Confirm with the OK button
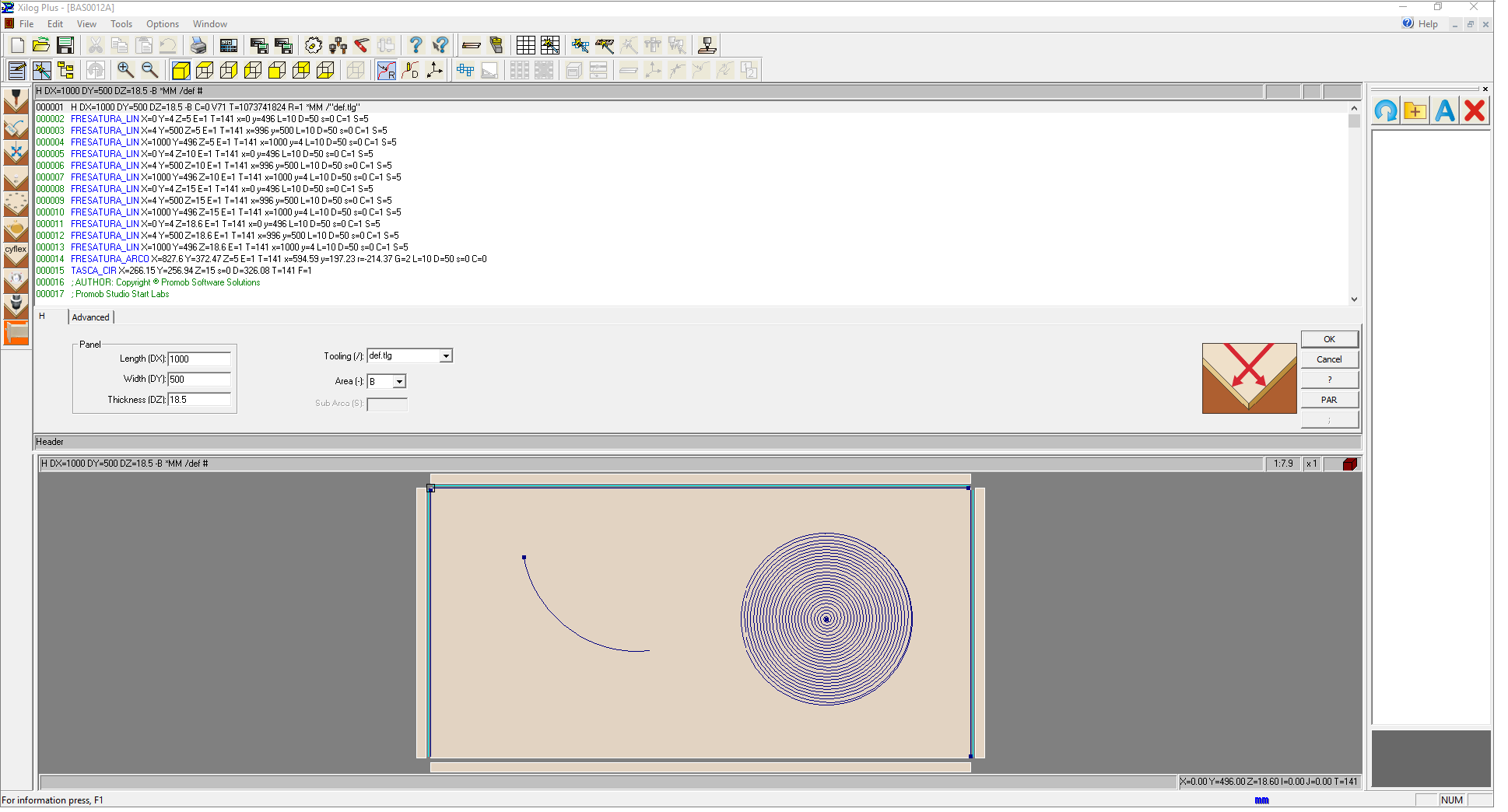The image size is (1508, 812). coord(1330,339)
